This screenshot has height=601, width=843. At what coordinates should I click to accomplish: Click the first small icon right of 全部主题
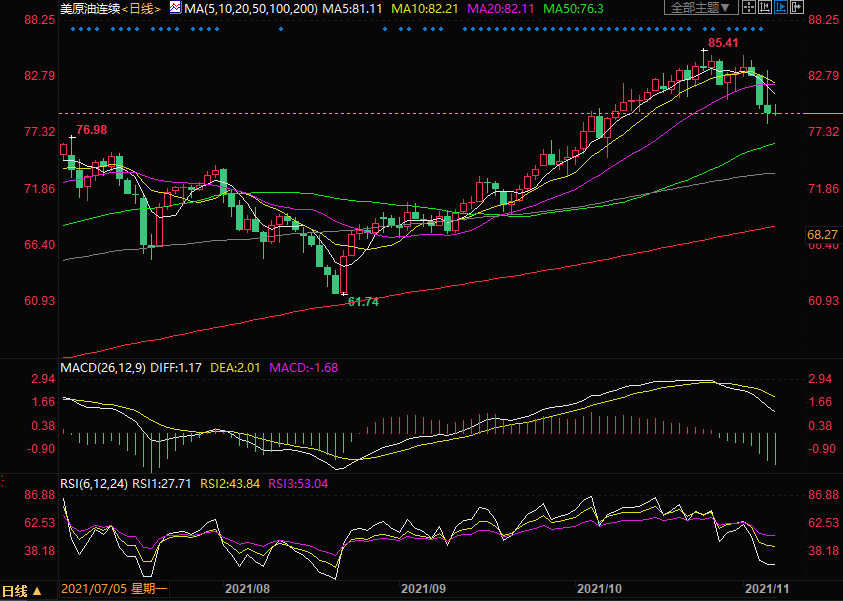(x=747, y=8)
